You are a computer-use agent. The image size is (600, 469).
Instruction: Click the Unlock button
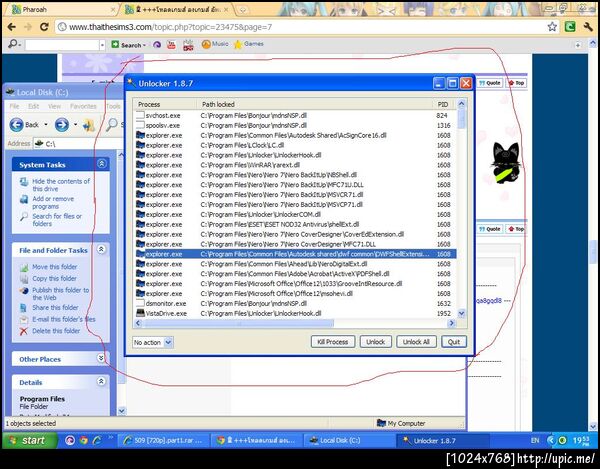point(375,342)
